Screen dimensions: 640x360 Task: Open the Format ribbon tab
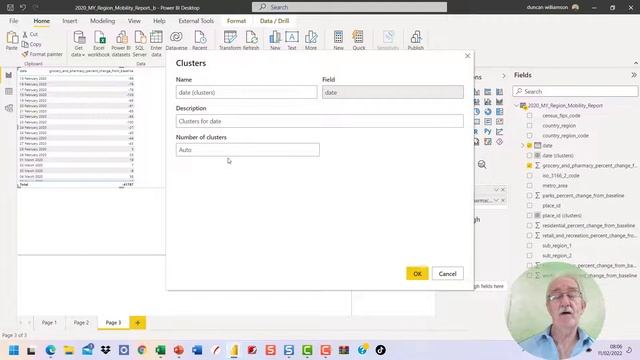pyautogui.click(x=236, y=21)
